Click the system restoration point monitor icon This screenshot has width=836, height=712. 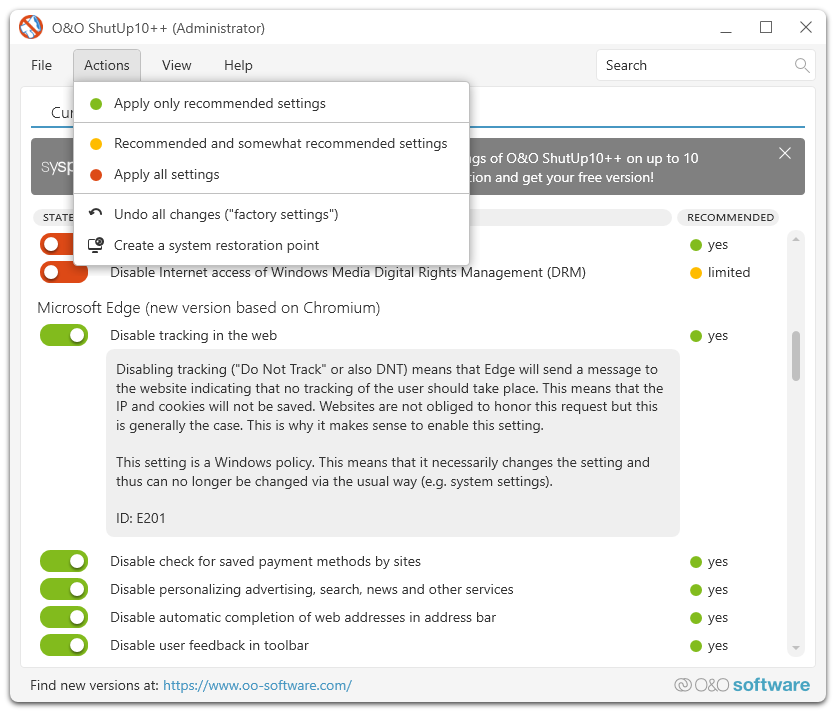point(96,245)
